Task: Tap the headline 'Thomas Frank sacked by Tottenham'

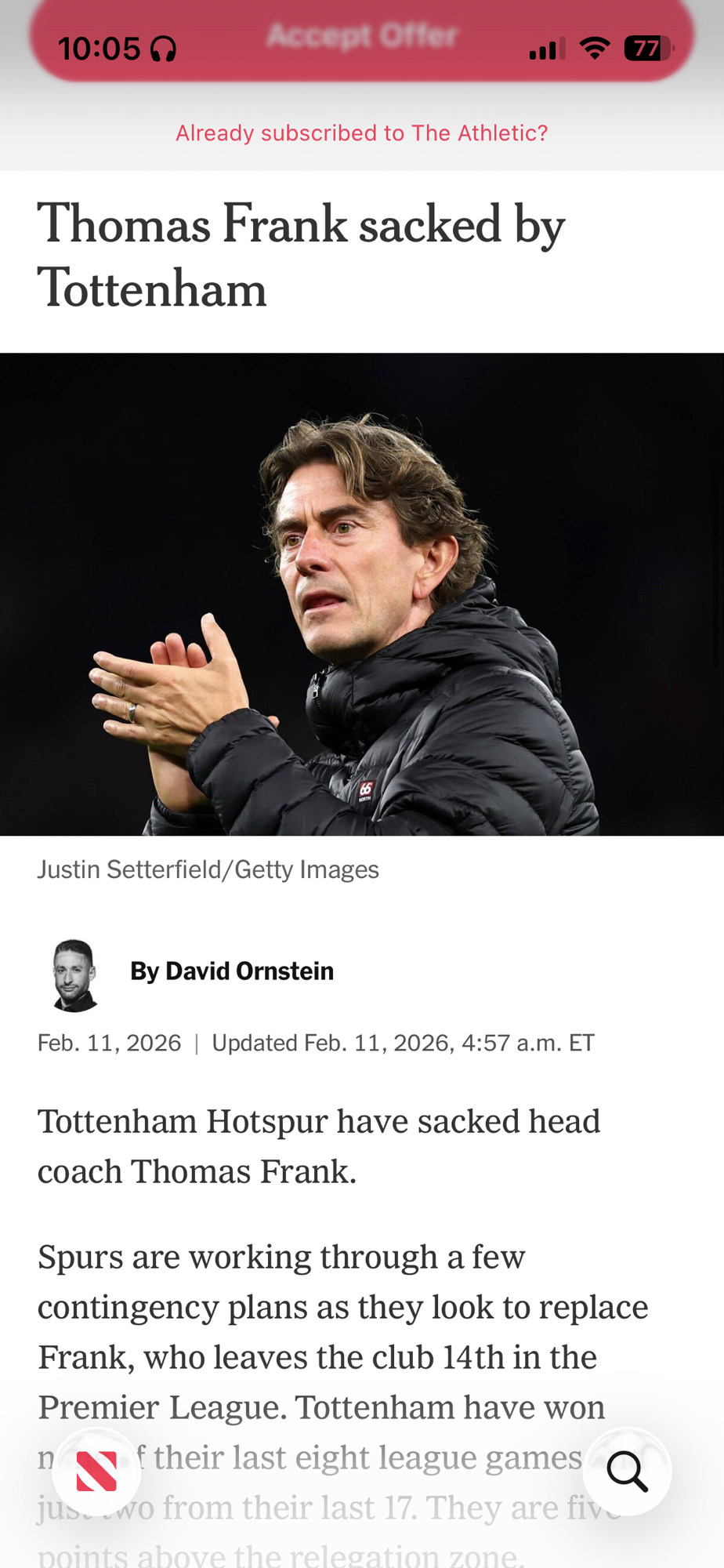Action: (x=301, y=256)
